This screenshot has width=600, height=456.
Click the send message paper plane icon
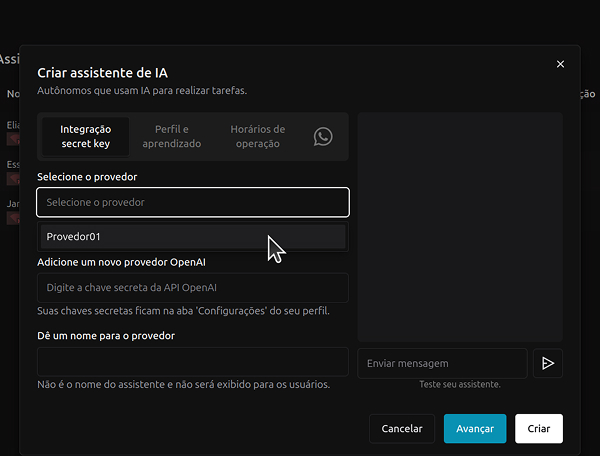click(x=547, y=363)
